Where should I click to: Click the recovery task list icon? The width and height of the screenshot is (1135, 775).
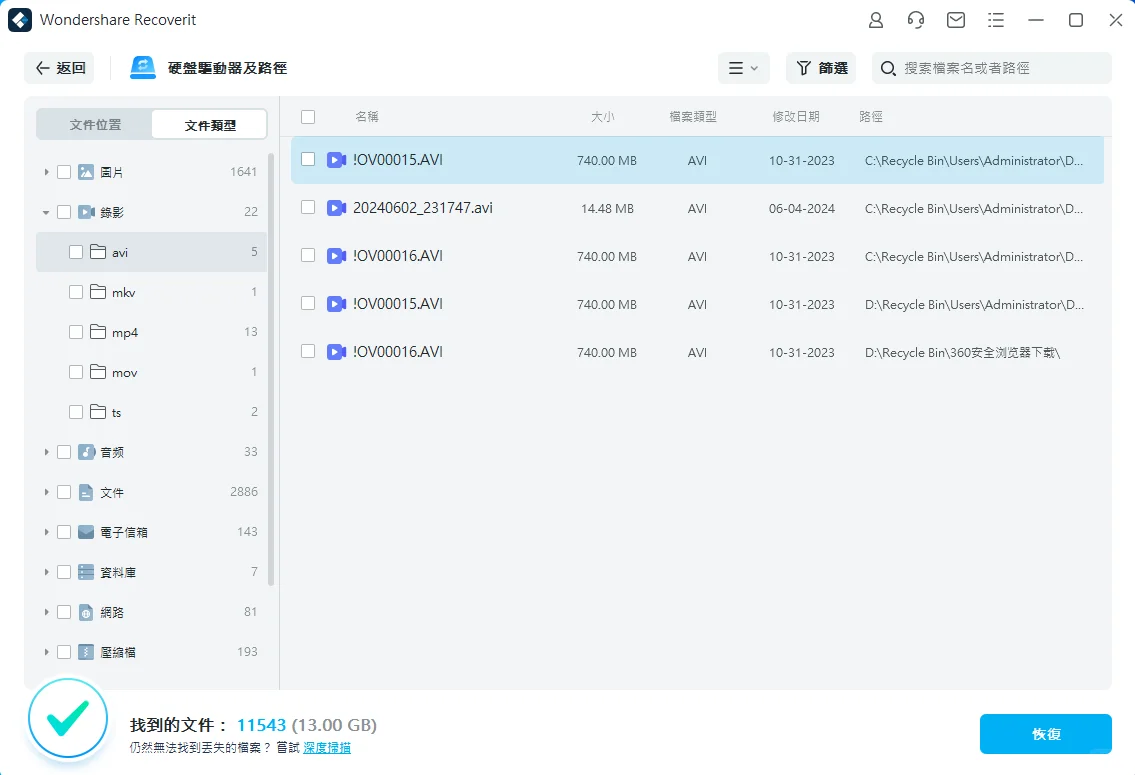[x=996, y=19]
